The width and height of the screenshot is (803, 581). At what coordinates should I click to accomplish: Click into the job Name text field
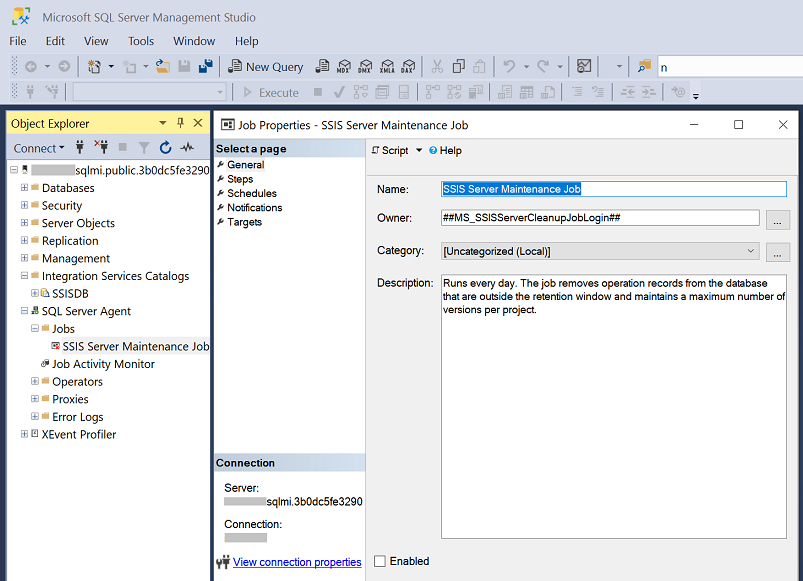coord(613,189)
